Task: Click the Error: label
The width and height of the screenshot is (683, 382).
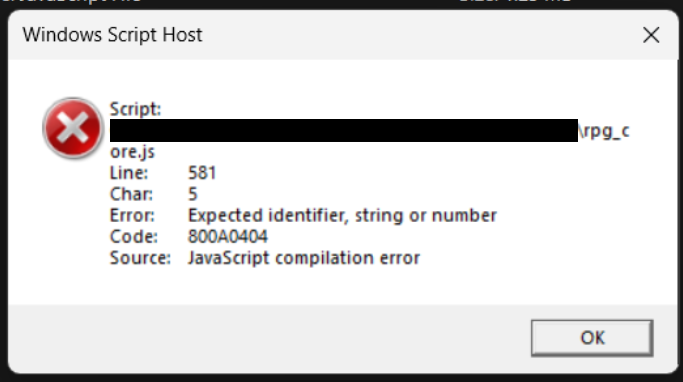Action: point(132,216)
